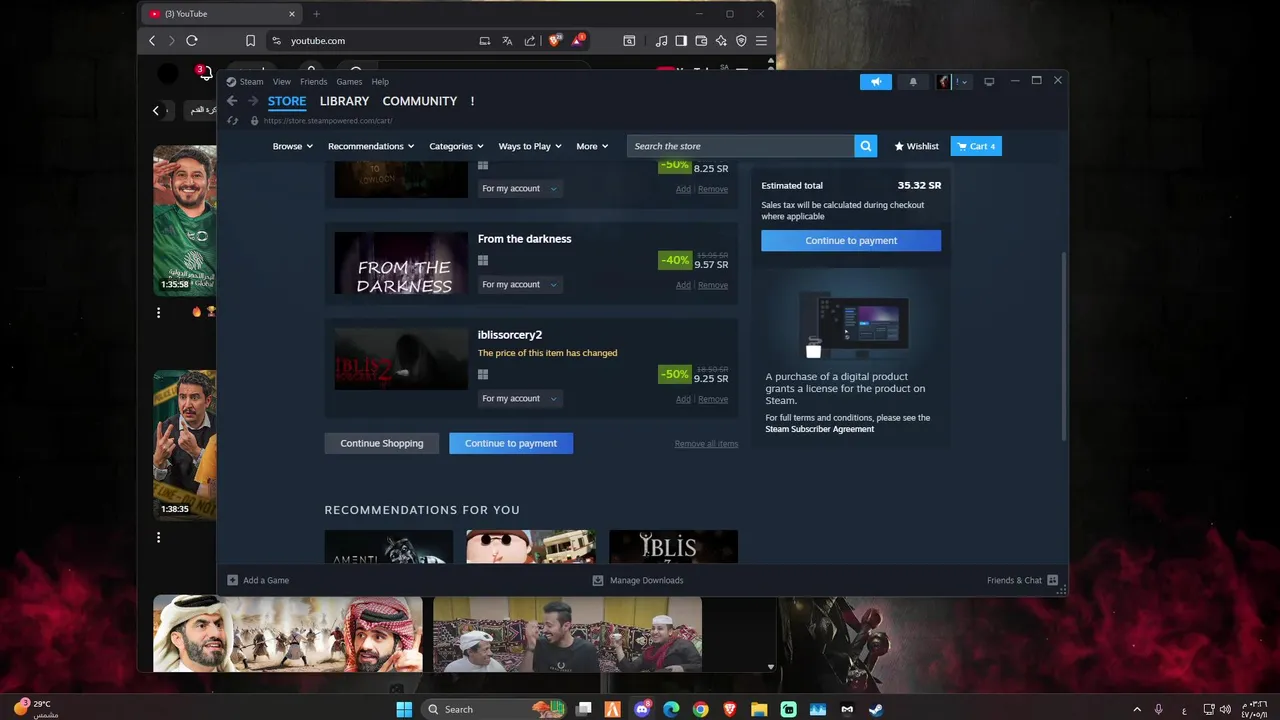Open the browser VPN shield icon
This screenshot has height=720, width=1280.
741,41
